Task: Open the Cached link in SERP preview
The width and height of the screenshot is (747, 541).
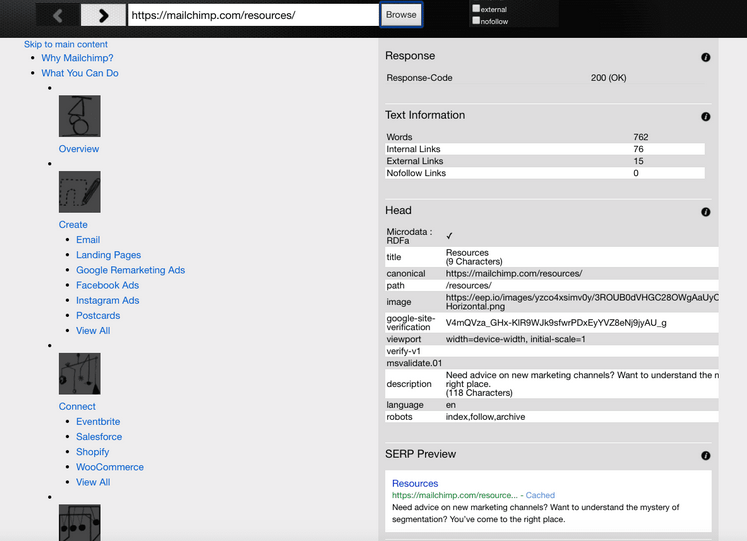Action: click(540, 495)
